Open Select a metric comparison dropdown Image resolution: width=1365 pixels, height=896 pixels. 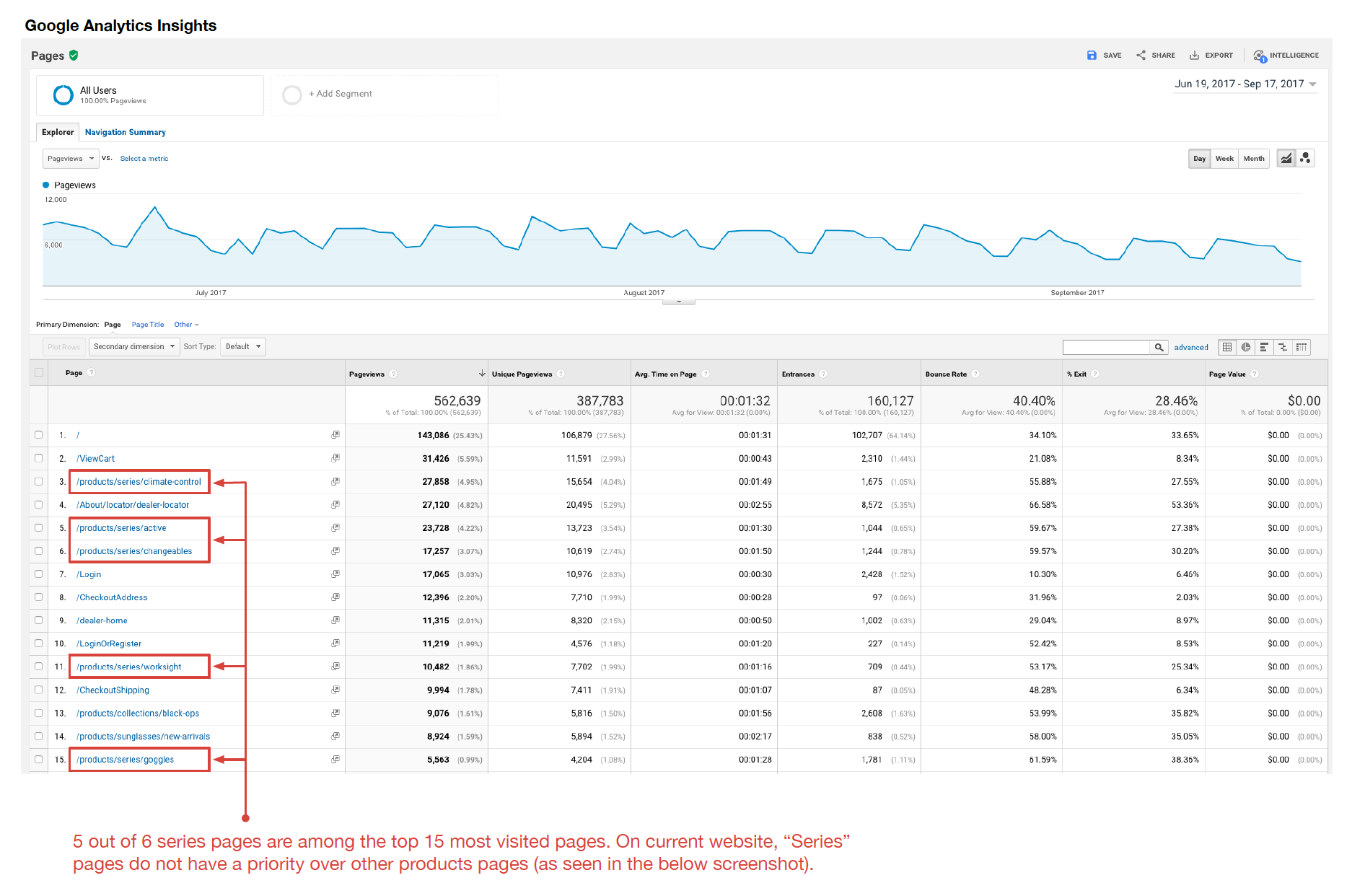144,159
